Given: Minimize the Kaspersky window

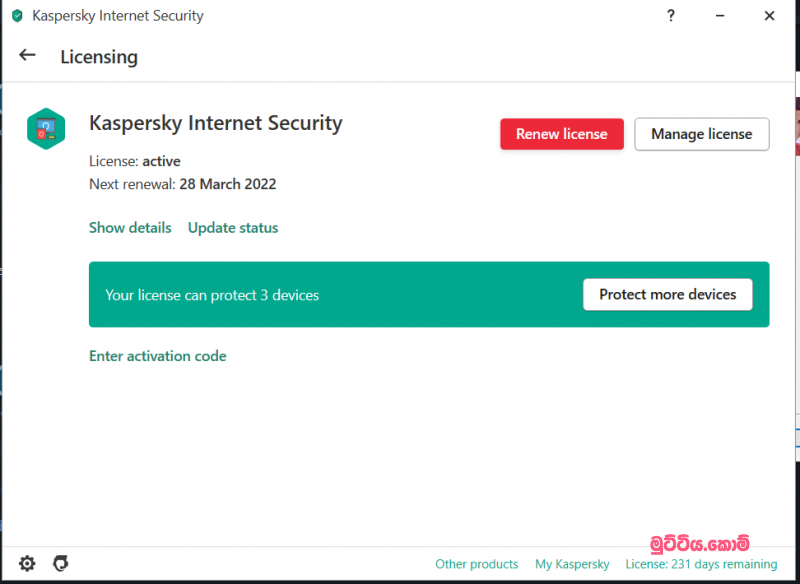Looking at the screenshot, I should click(718, 16).
